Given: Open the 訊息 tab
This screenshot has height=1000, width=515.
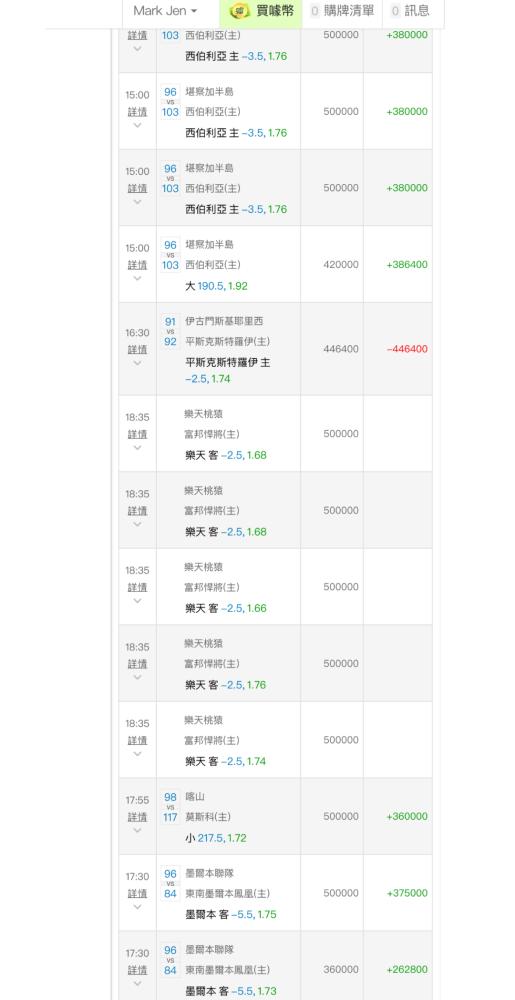Looking at the screenshot, I should point(411,11).
